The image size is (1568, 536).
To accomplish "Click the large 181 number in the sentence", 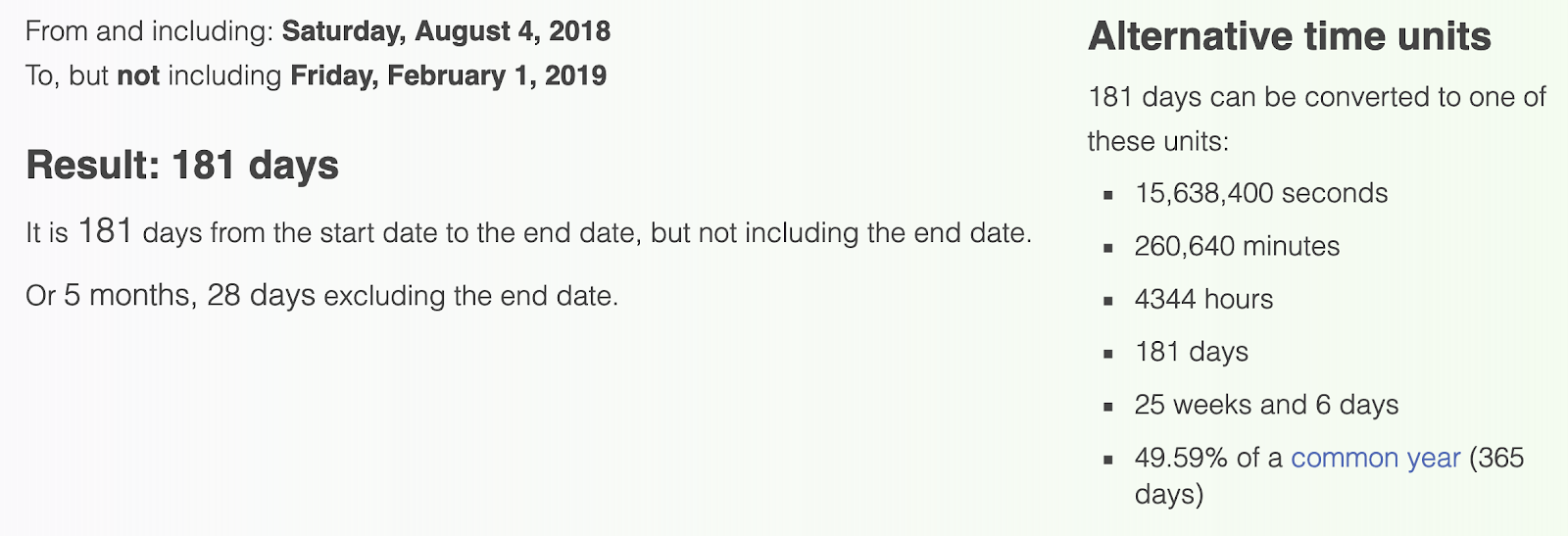I will point(105,232).
